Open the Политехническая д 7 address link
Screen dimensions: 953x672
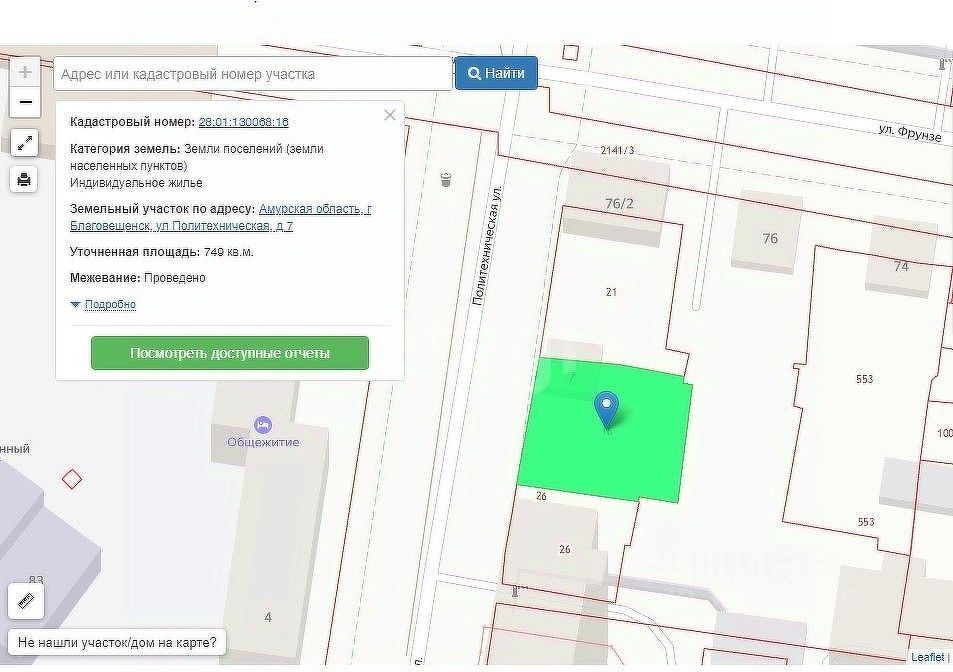[x=221, y=217]
